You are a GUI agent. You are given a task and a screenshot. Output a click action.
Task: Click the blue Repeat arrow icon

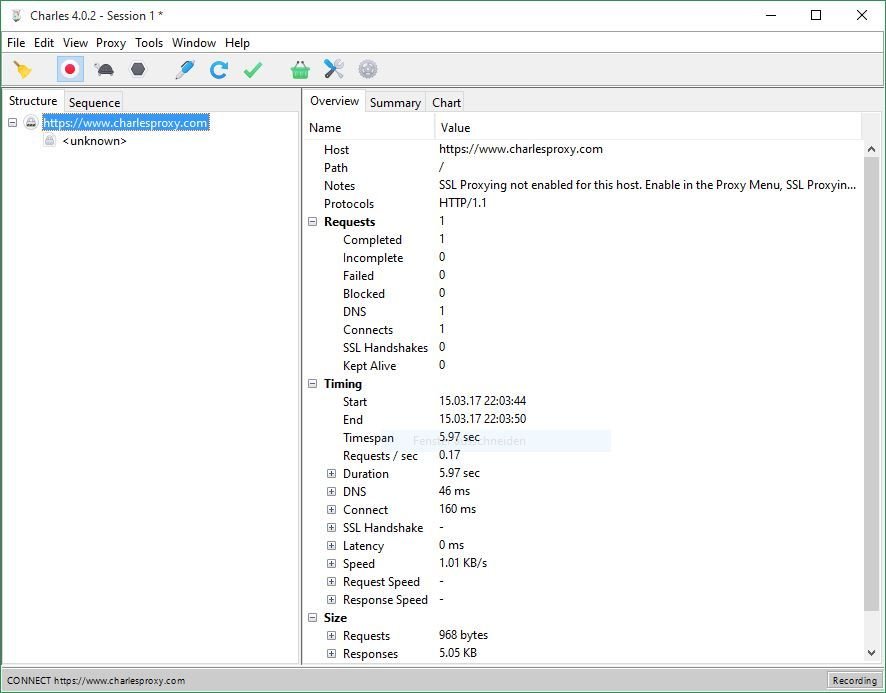pyautogui.click(x=218, y=70)
